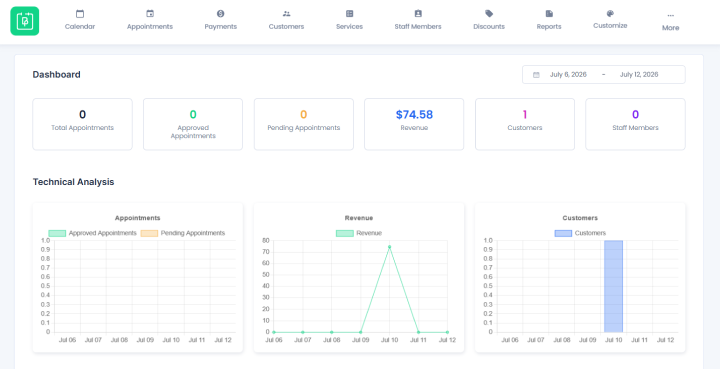Click the Jul 10 revenue peak point
The image size is (720, 369).
389,247
